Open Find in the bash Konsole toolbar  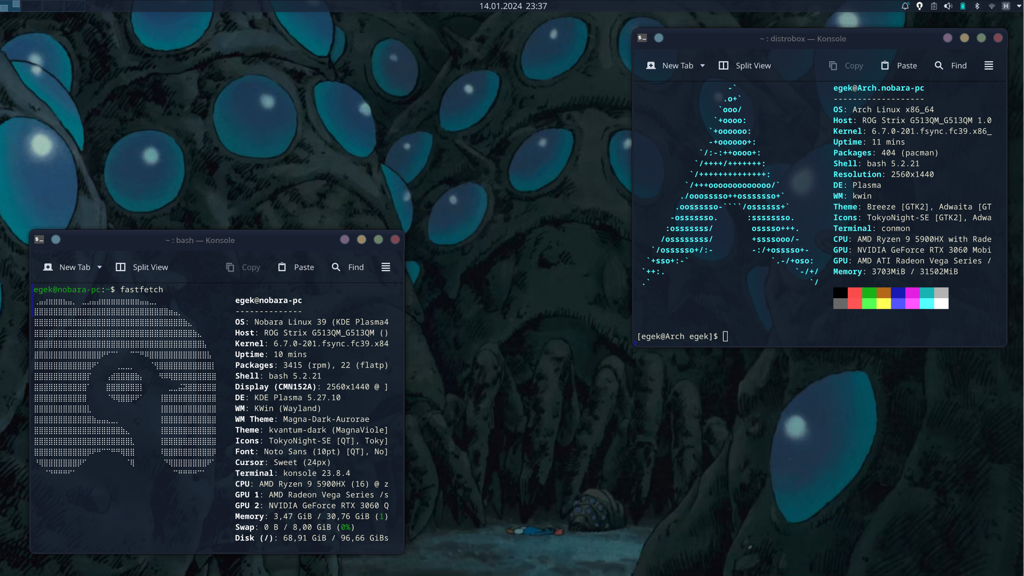pos(348,267)
